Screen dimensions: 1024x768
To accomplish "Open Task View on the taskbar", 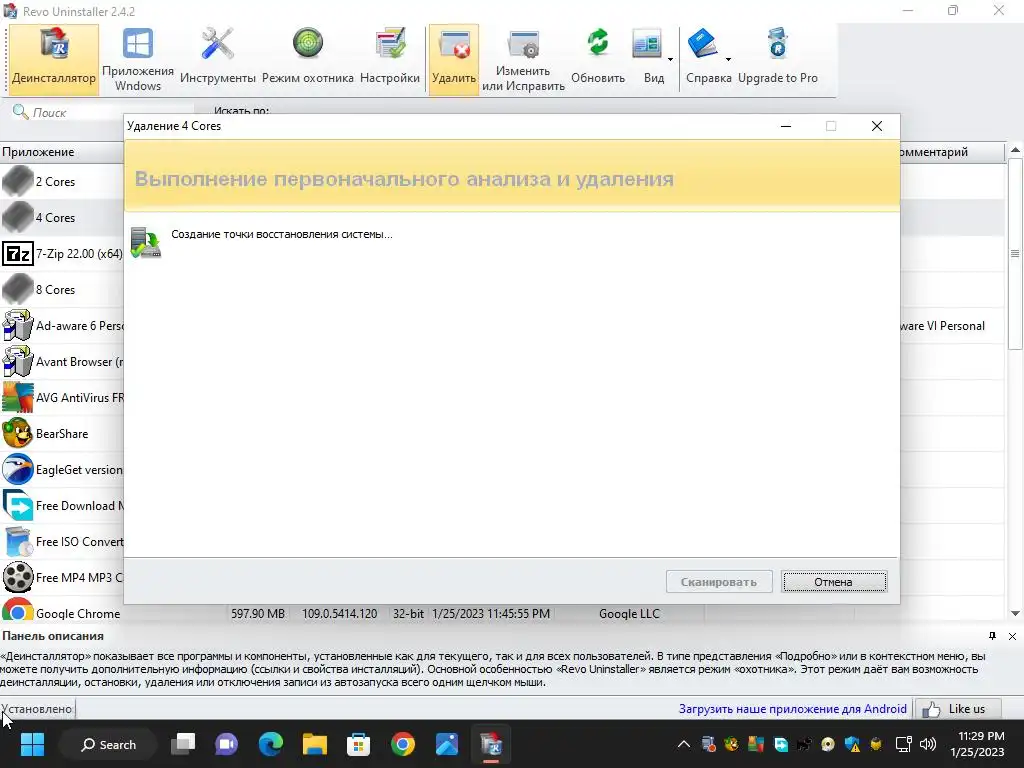I will (x=183, y=744).
